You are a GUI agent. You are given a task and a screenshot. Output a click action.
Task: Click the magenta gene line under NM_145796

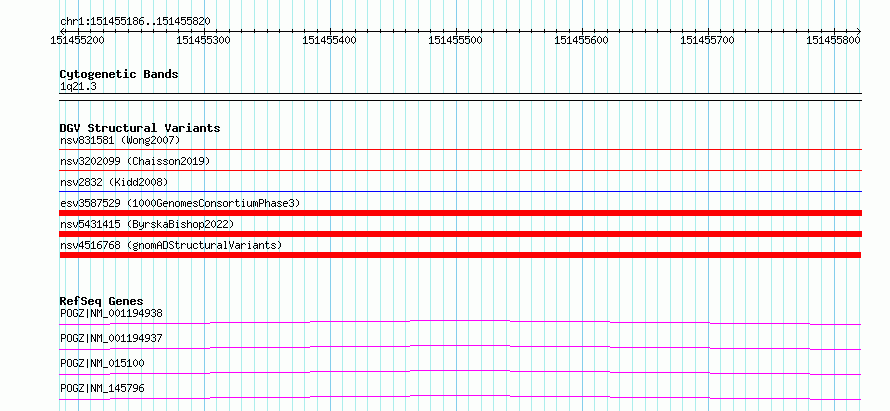pyautogui.click(x=460, y=396)
